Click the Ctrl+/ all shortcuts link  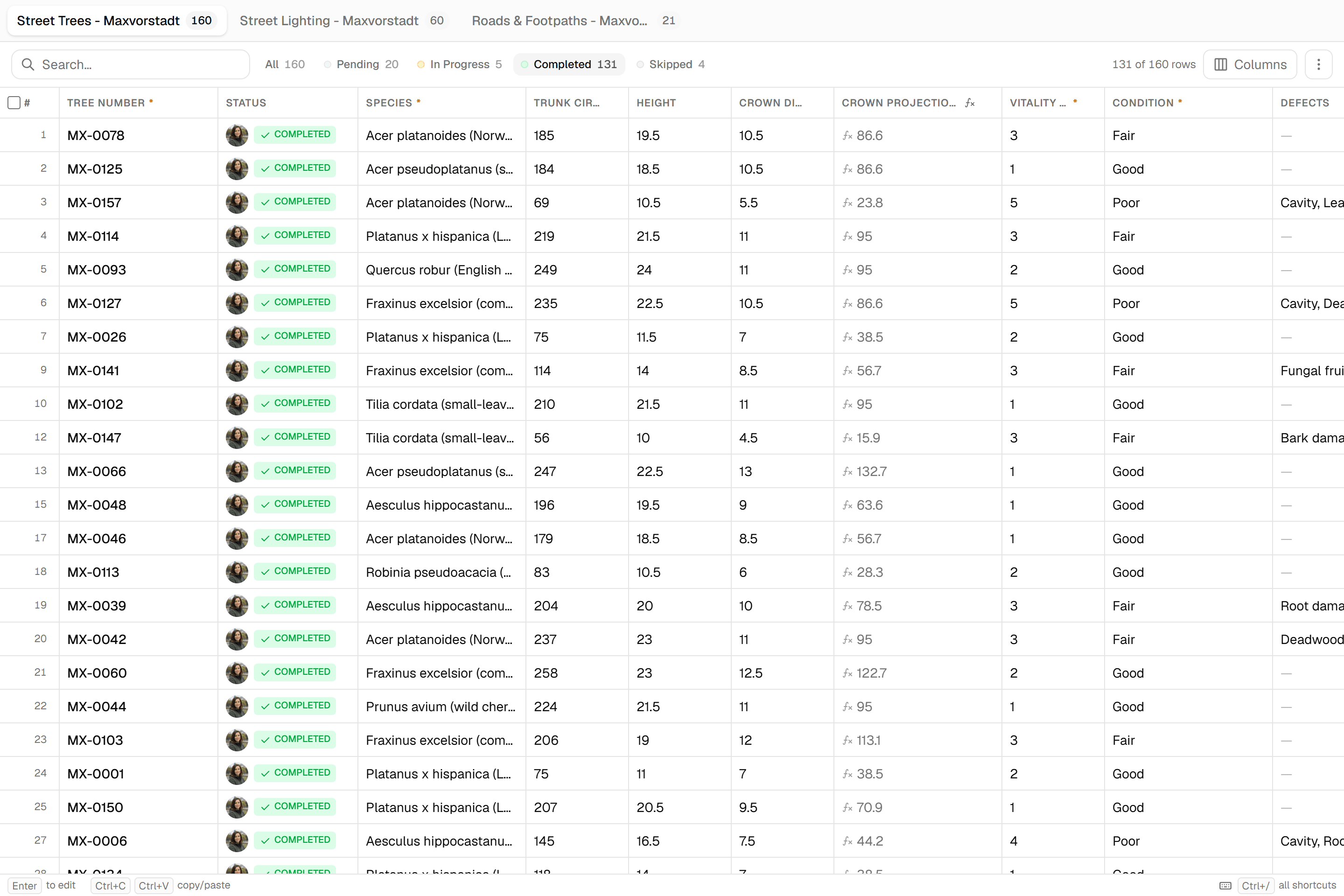(1288, 885)
